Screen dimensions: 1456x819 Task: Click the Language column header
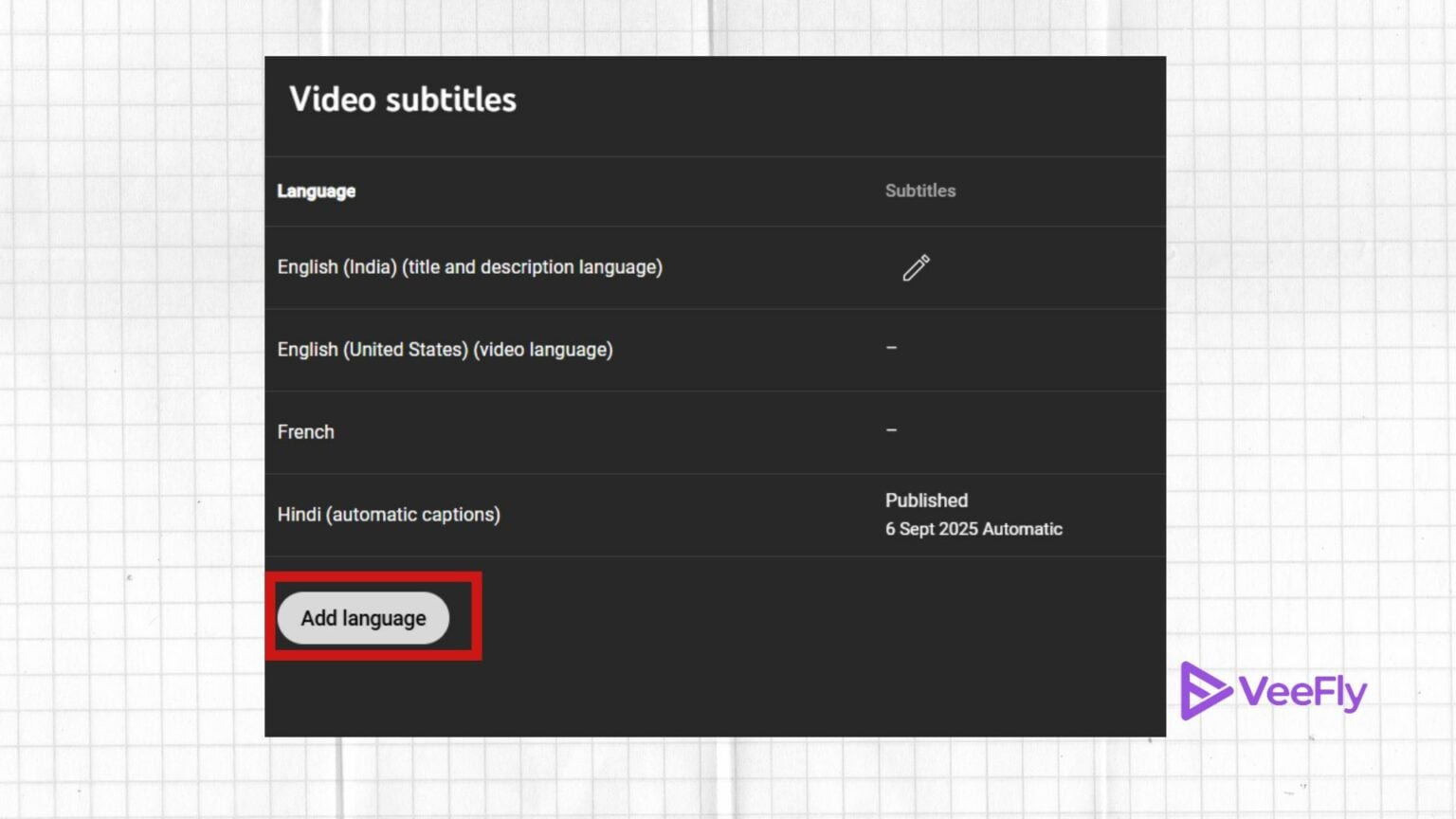click(x=316, y=191)
